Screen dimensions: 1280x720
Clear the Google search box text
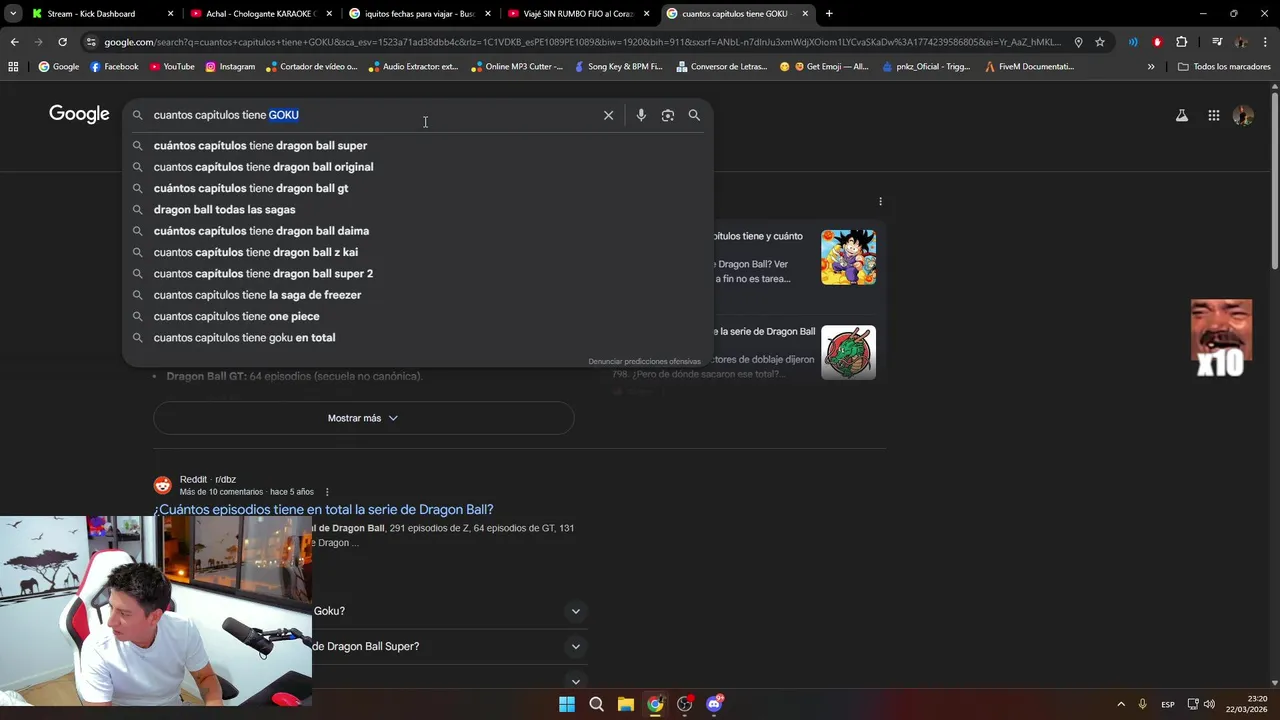pos(608,115)
